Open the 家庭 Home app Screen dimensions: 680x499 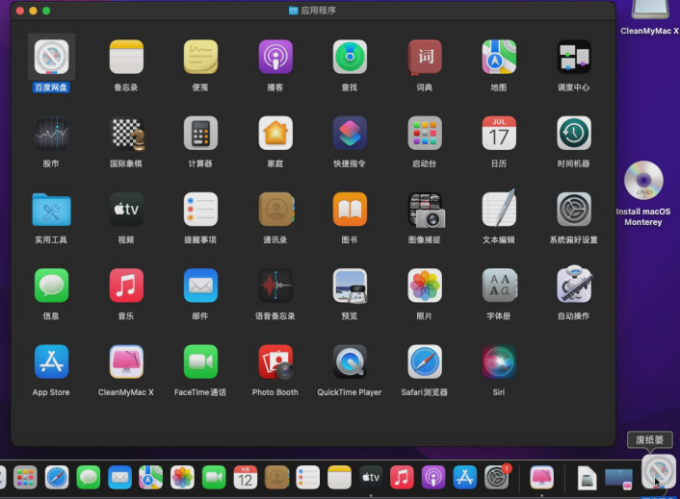(x=275, y=133)
